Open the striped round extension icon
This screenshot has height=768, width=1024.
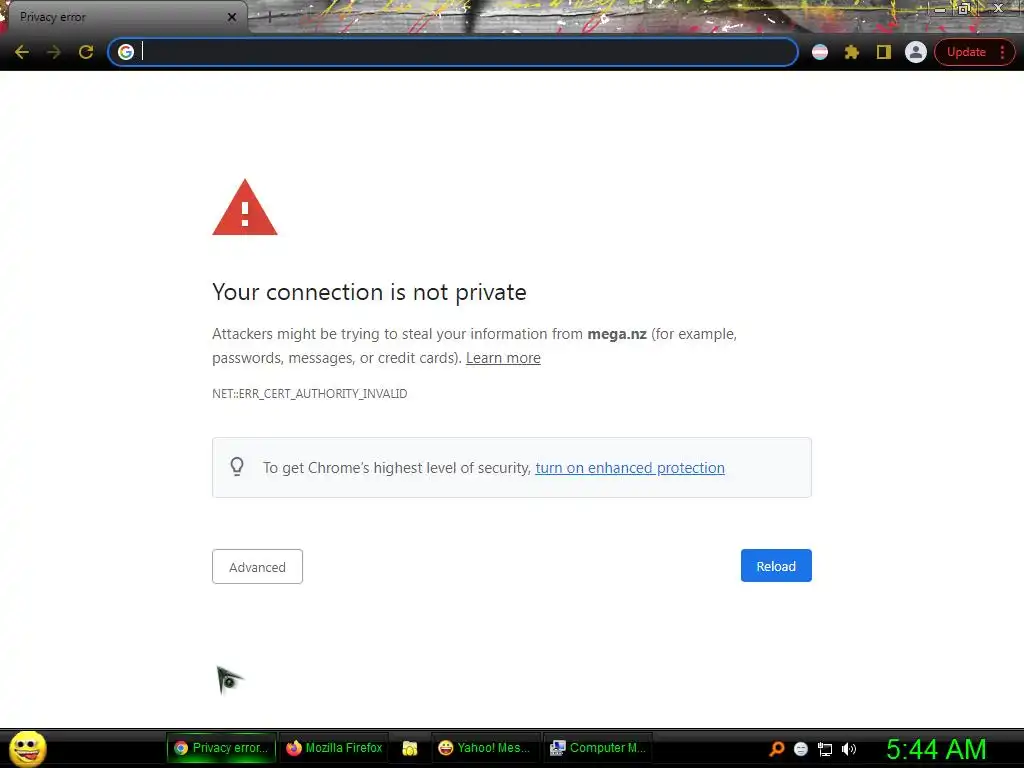tap(820, 52)
